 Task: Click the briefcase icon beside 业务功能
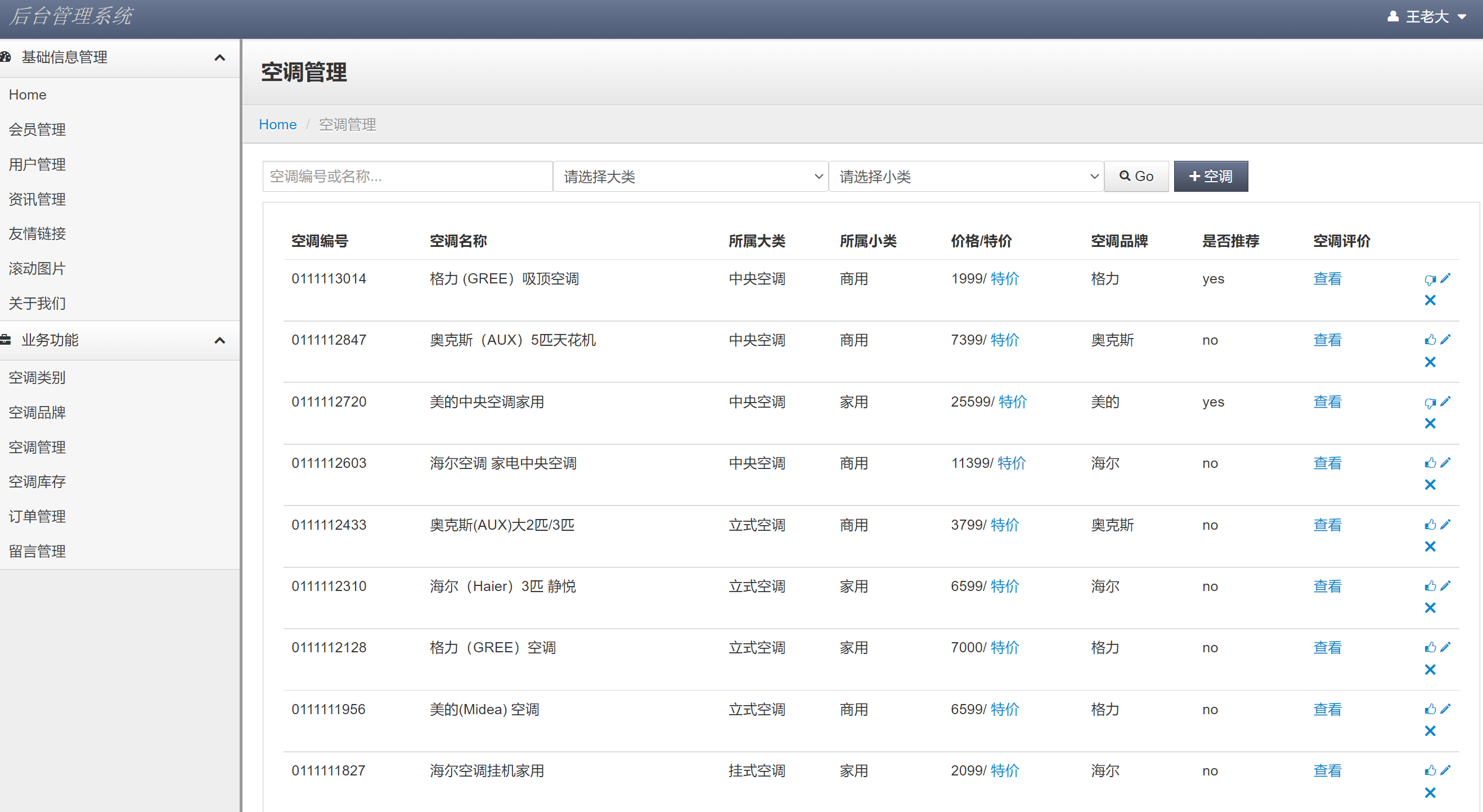tap(5, 340)
